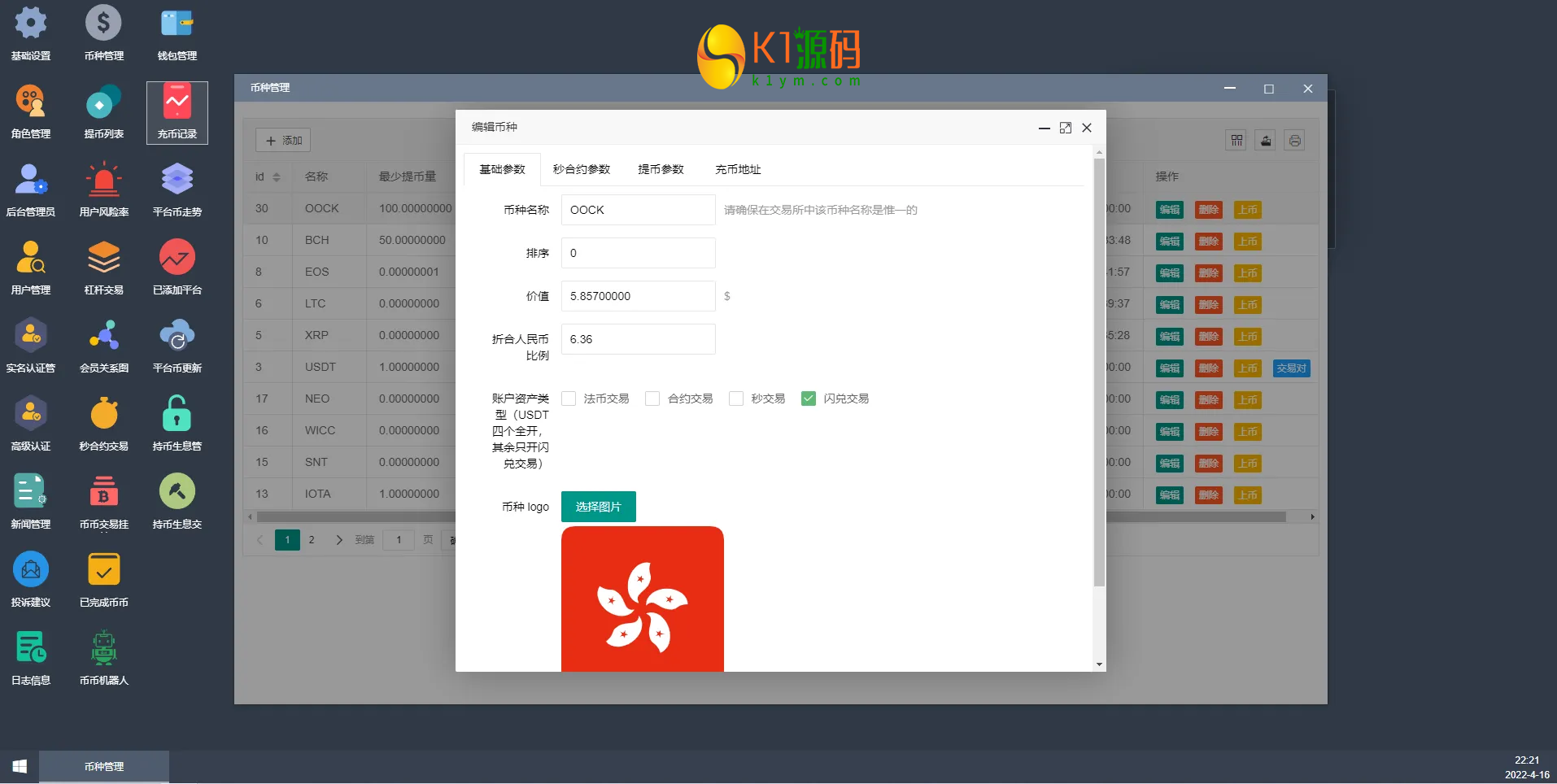Check the 合约交易 checkbox
The image size is (1557, 784).
coord(652,399)
